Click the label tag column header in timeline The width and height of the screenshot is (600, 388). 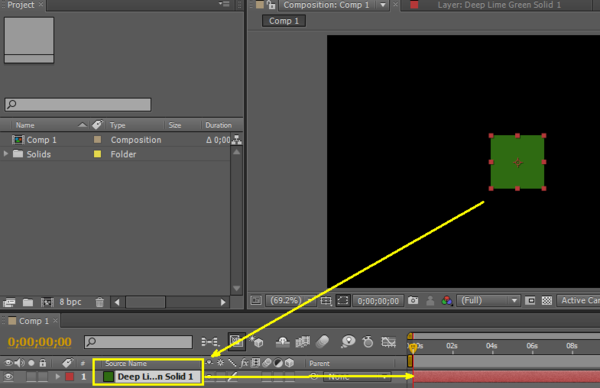tap(67, 362)
